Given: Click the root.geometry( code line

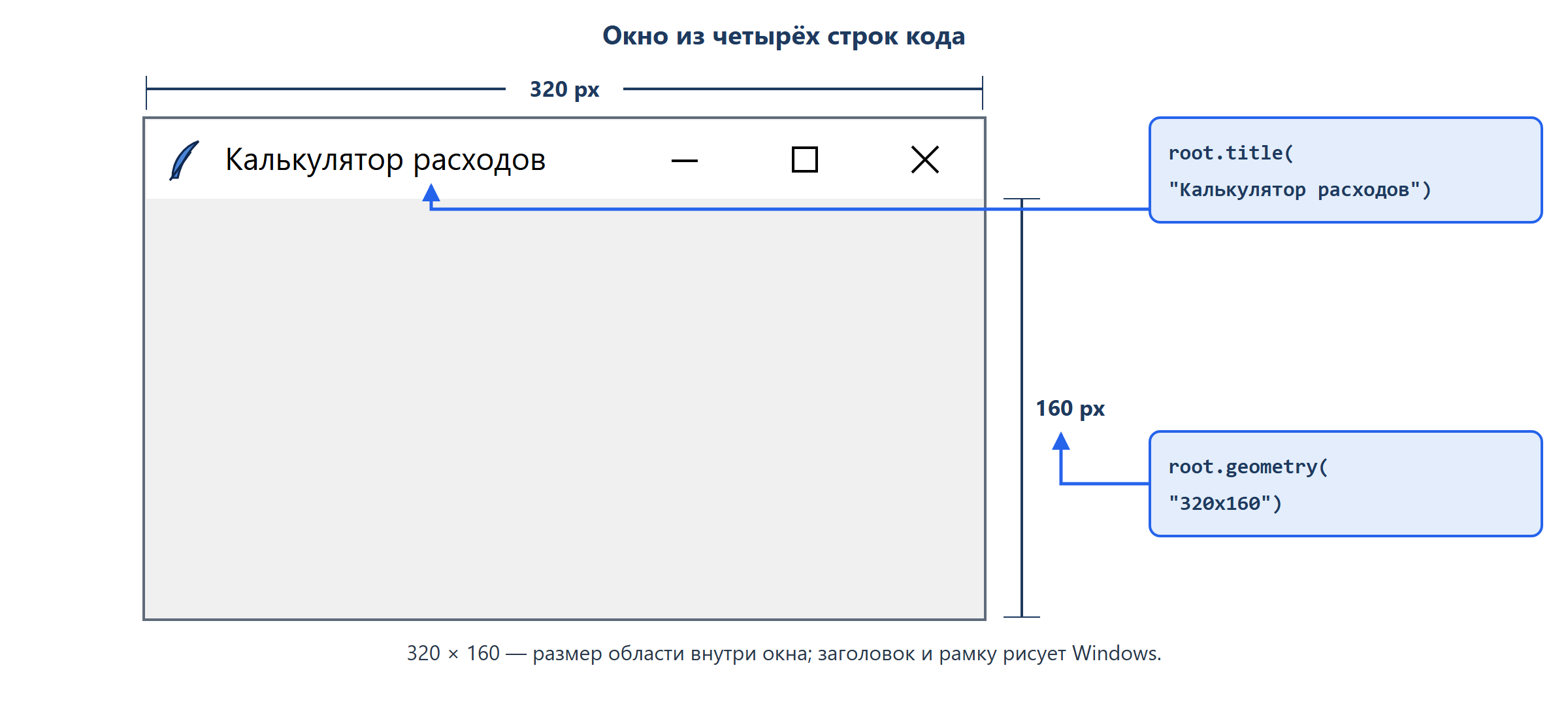Looking at the screenshot, I should click(1248, 467).
